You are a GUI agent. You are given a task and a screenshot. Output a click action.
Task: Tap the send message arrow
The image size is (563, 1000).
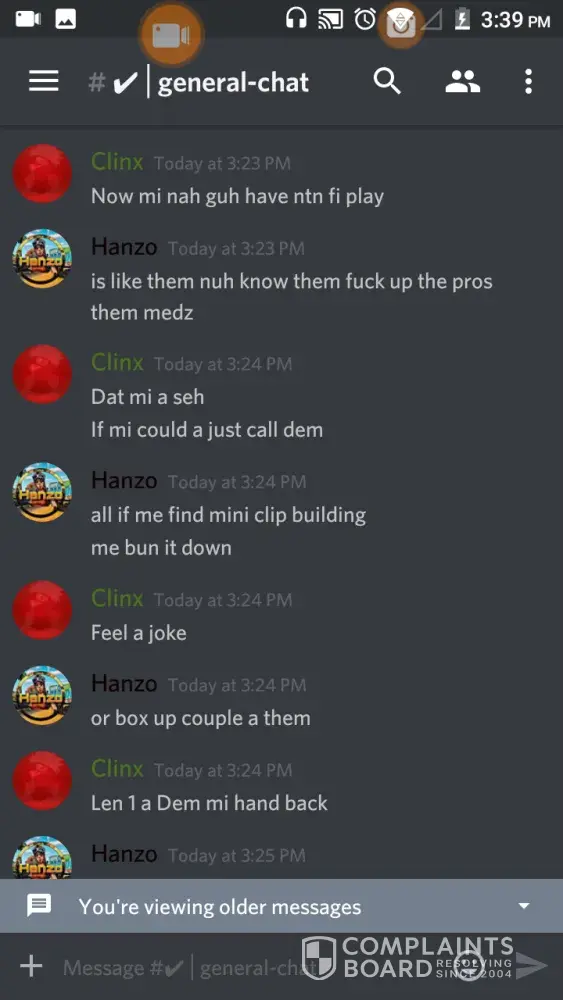click(532, 966)
